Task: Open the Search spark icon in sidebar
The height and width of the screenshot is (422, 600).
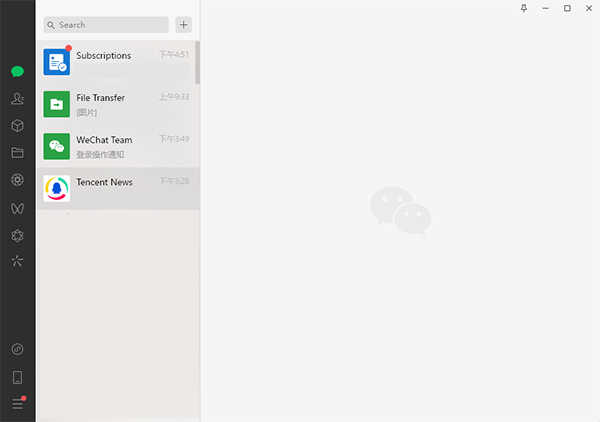Action: [x=17, y=261]
